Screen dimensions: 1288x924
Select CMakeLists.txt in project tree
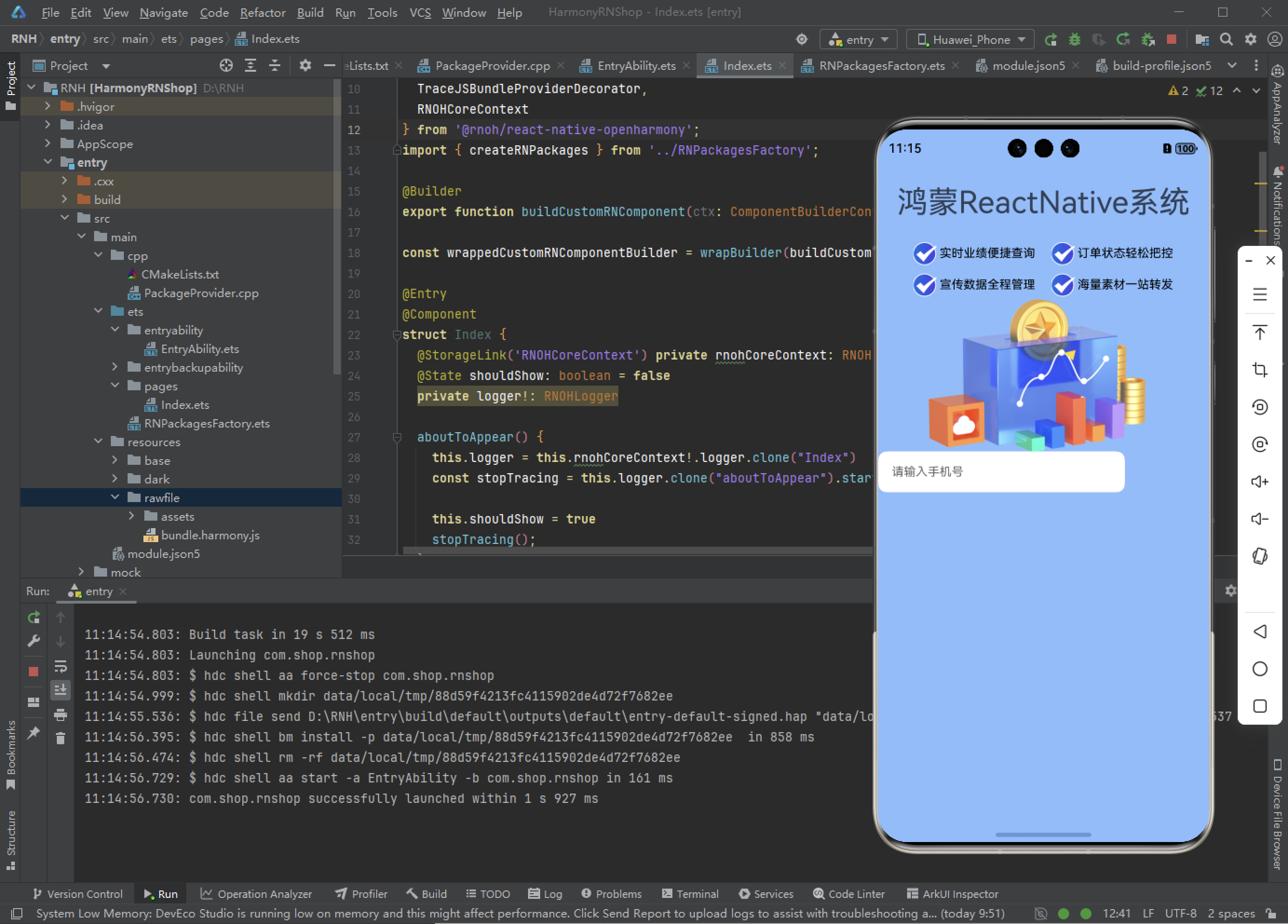(x=180, y=274)
